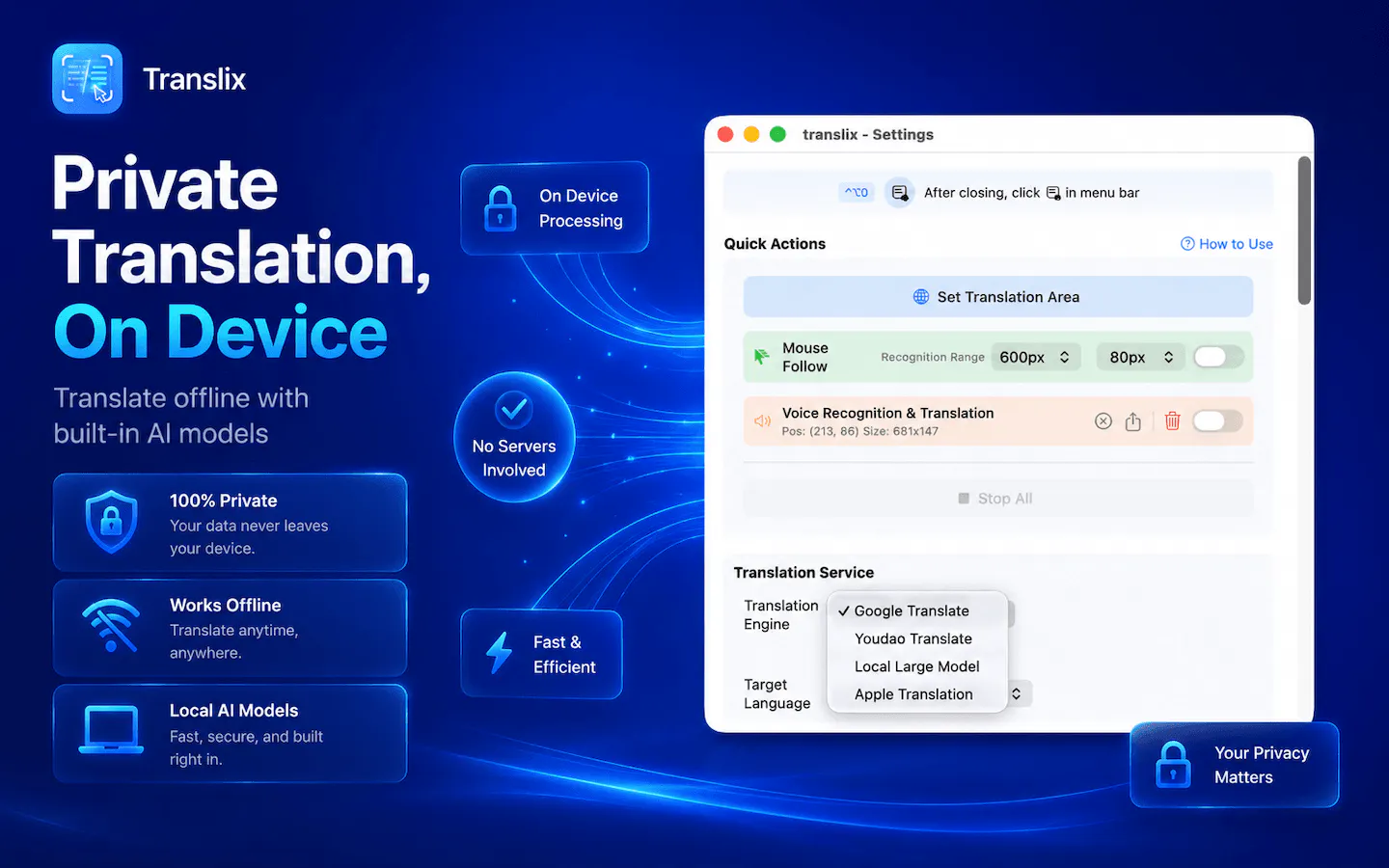Click the 'Translation Service' heading
This screenshot has height=868, width=1389.
click(x=803, y=572)
